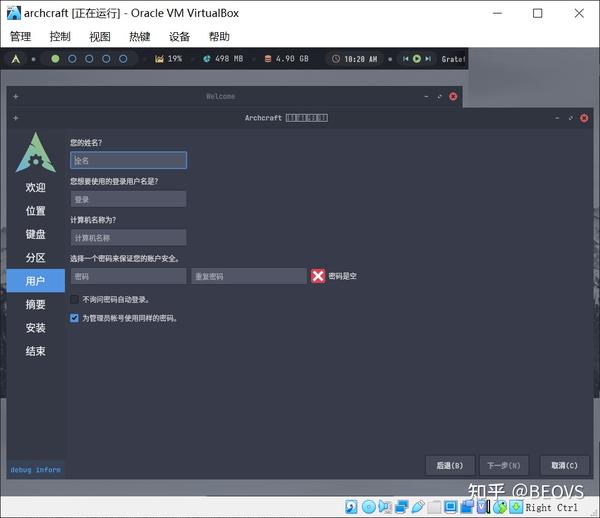The width and height of the screenshot is (600, 518).
Task: Click the plus icon on Welcome window titlebar
Action: pyautogui.click(x=16, y=96)
